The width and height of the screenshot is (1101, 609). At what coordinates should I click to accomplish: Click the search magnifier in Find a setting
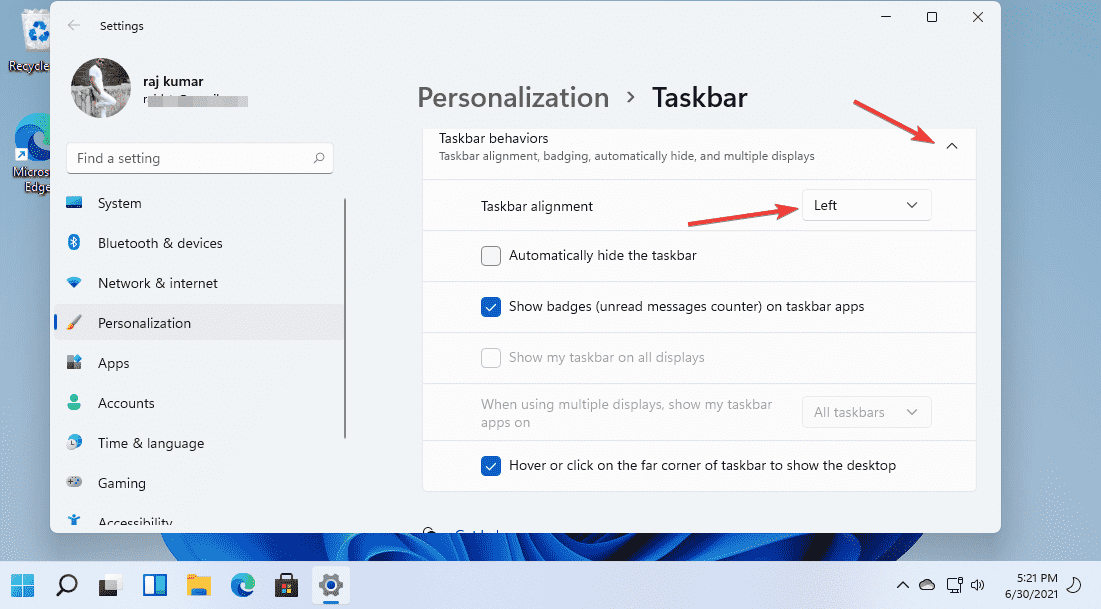click(319, 158)
